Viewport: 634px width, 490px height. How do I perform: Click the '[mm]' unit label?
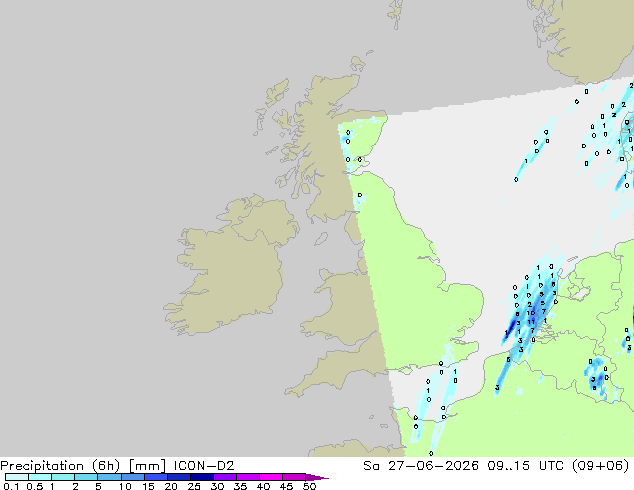click(147, 466)
